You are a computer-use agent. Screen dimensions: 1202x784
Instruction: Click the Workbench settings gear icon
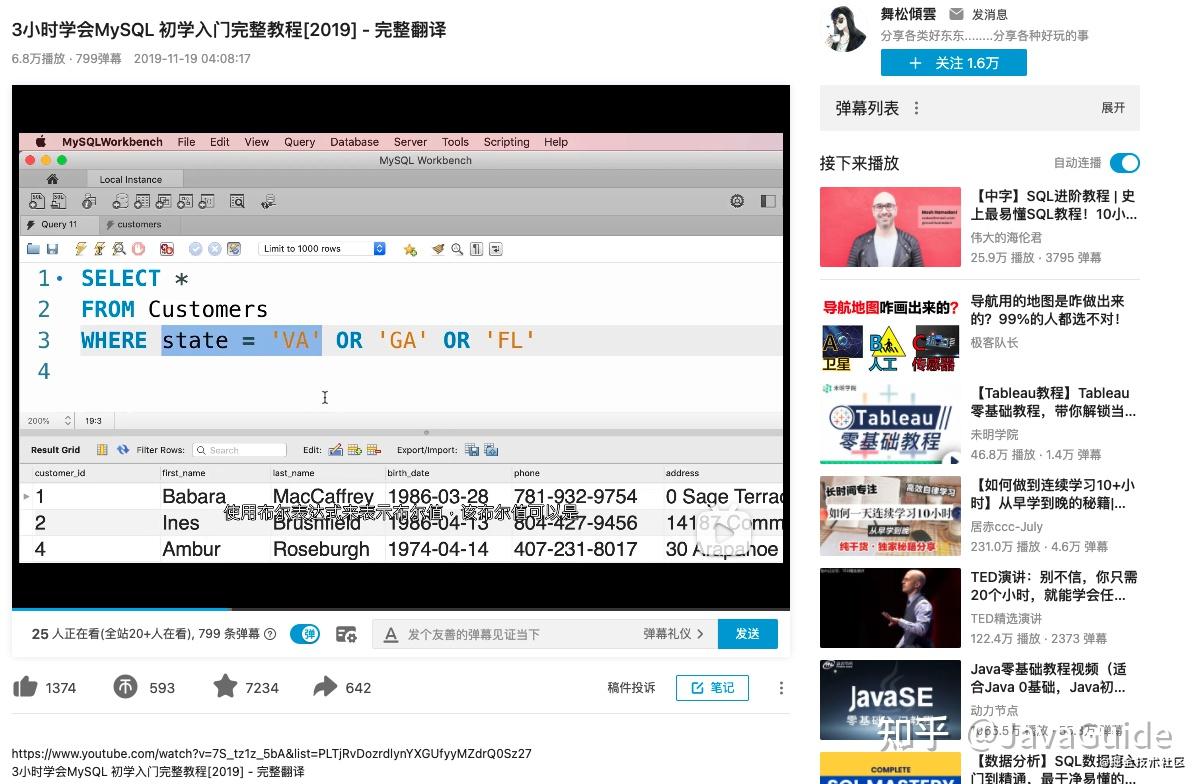click(738, 201)
